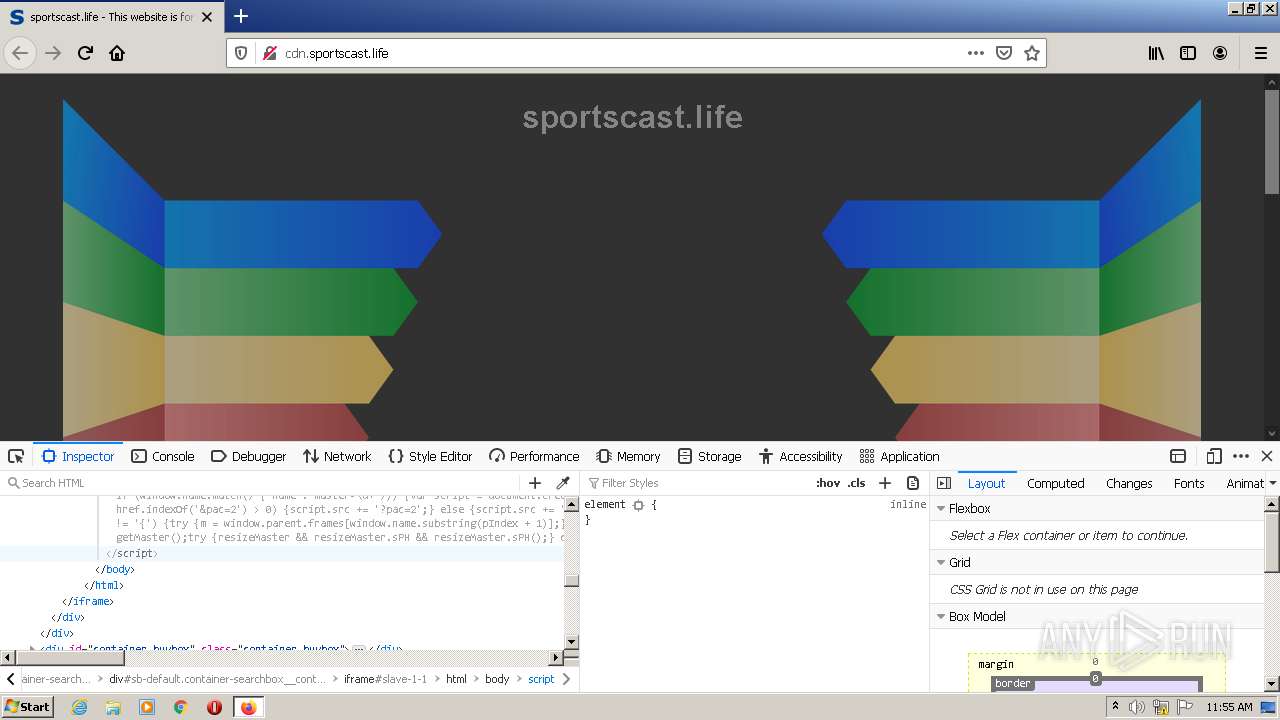Switch to the Console panel
Screen dimensions: 1280x720
click(x=163, y=456)
